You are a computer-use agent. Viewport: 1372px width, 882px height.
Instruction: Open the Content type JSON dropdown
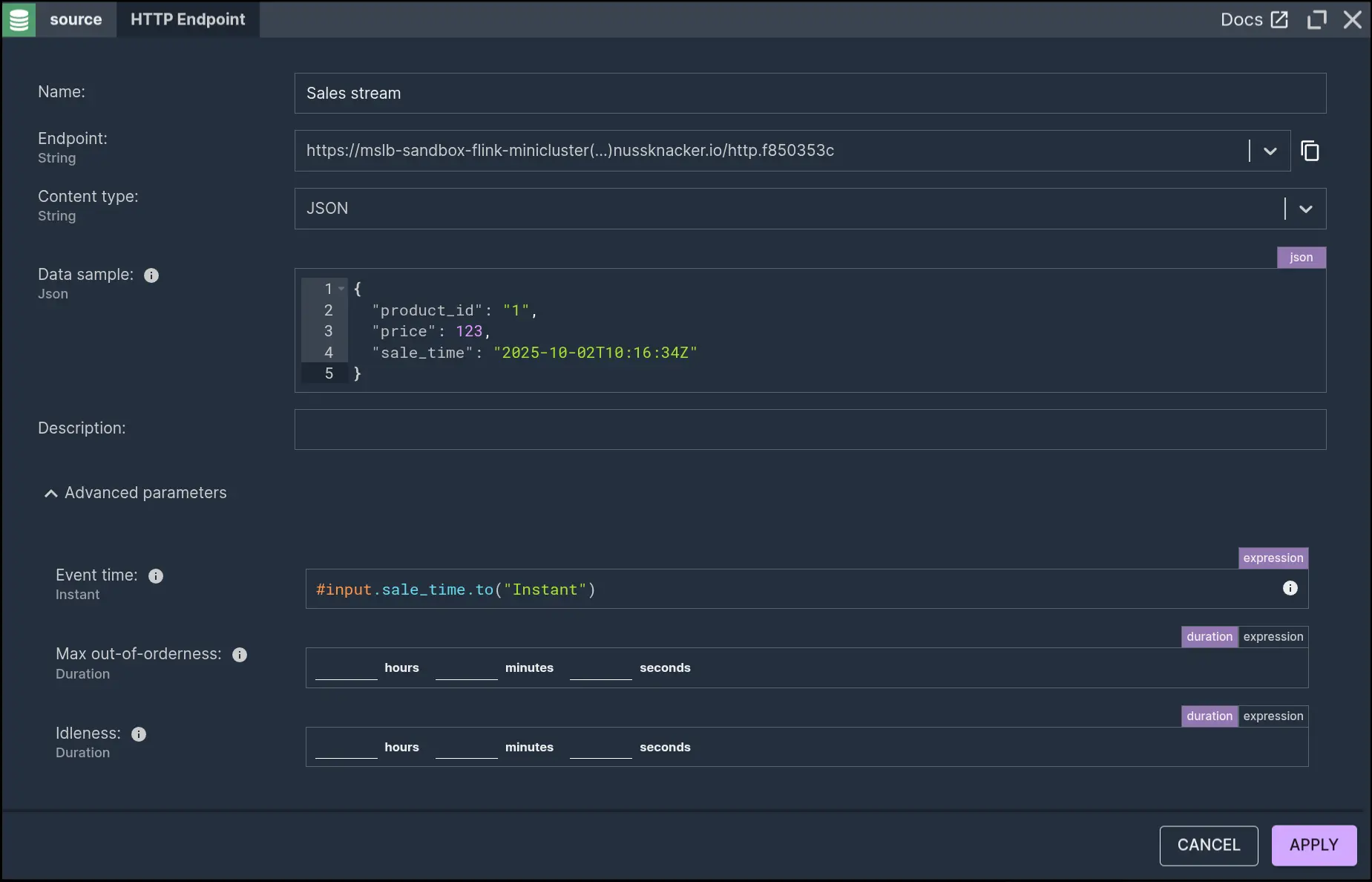1306,209
